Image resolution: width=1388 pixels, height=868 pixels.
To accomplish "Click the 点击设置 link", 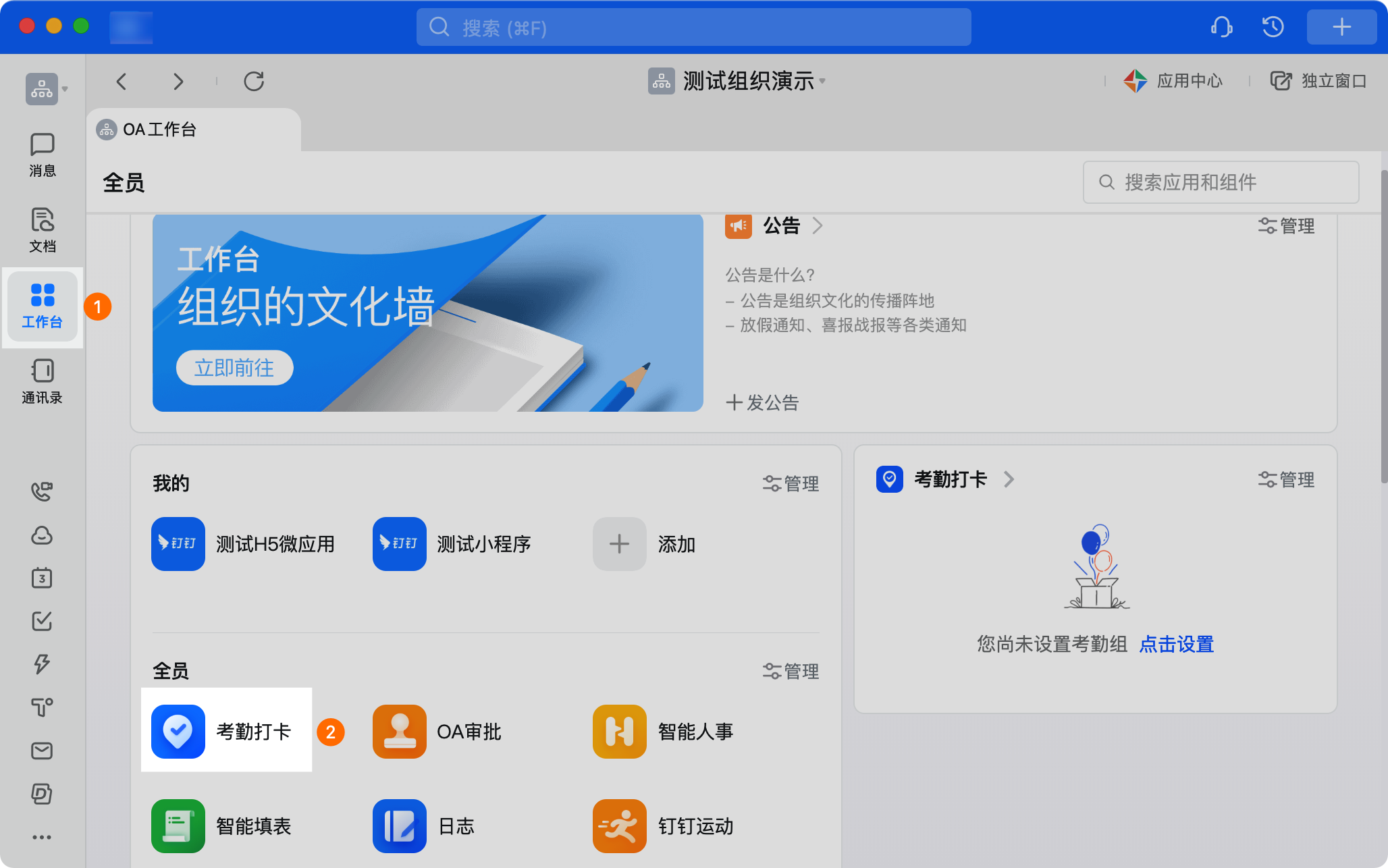I will pyautogui.click(x=1177, y=645).
